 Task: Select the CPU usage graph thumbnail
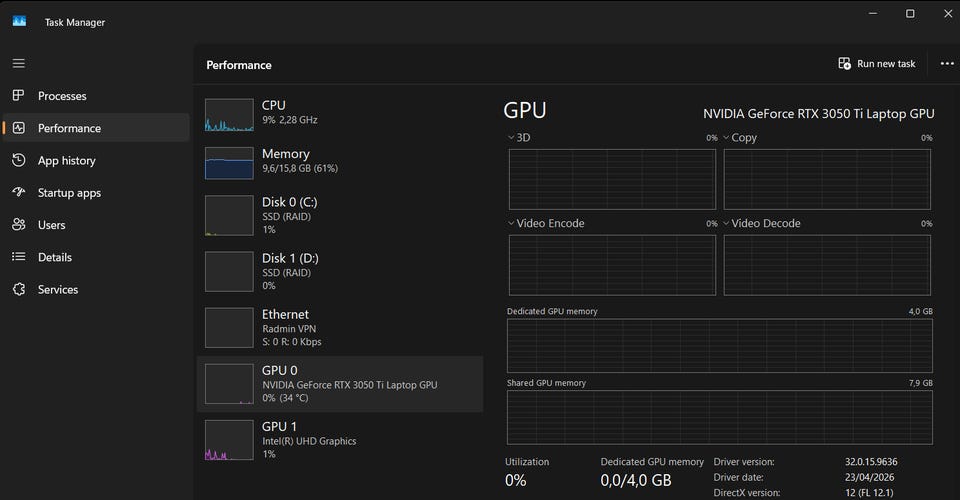pyautogui.click(x=229, y=115)
